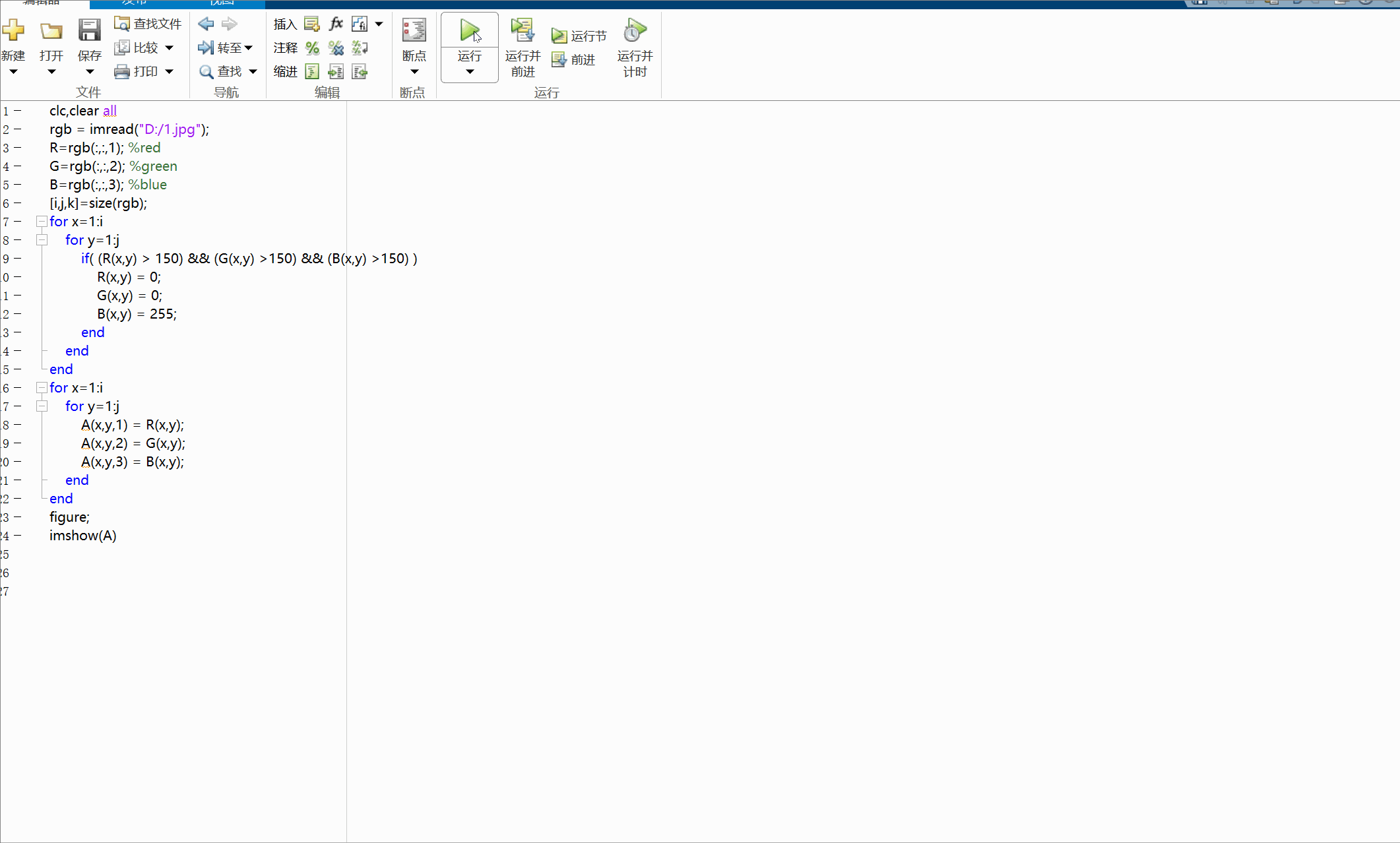Toggle breakpoint dash at the imshow(A) line
This screenshot has width=1400, height=843.
(x=17, y=536)
